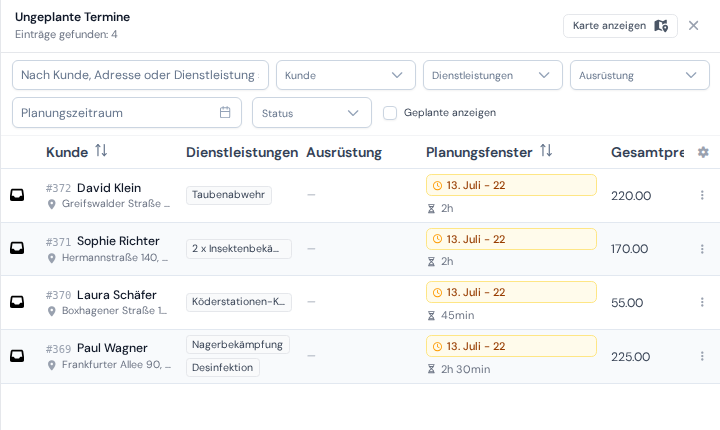Open the Kunde filter dropdown
720x430 pixels.
click(345, 75)
